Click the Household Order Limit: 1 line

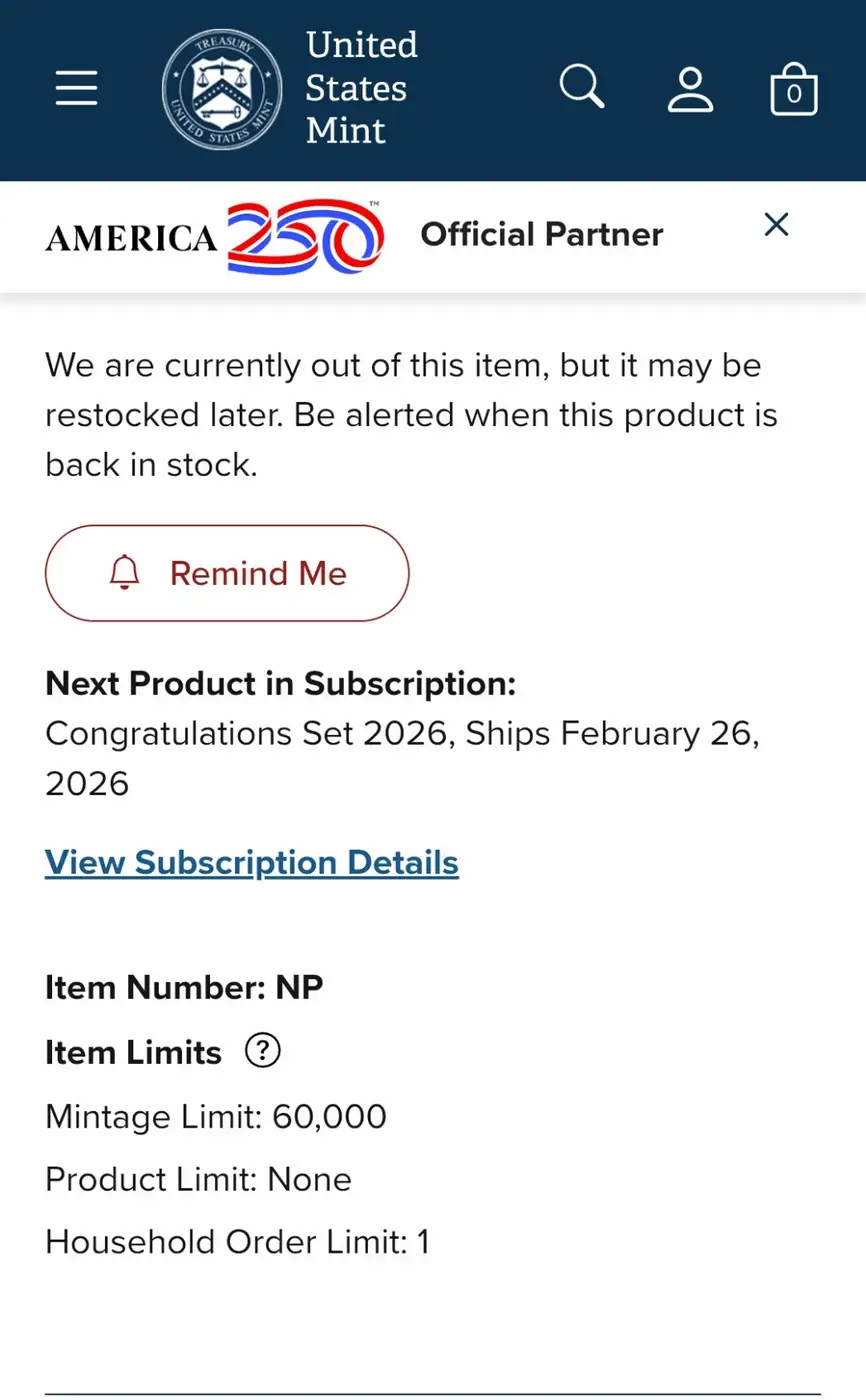(237, 1242)
